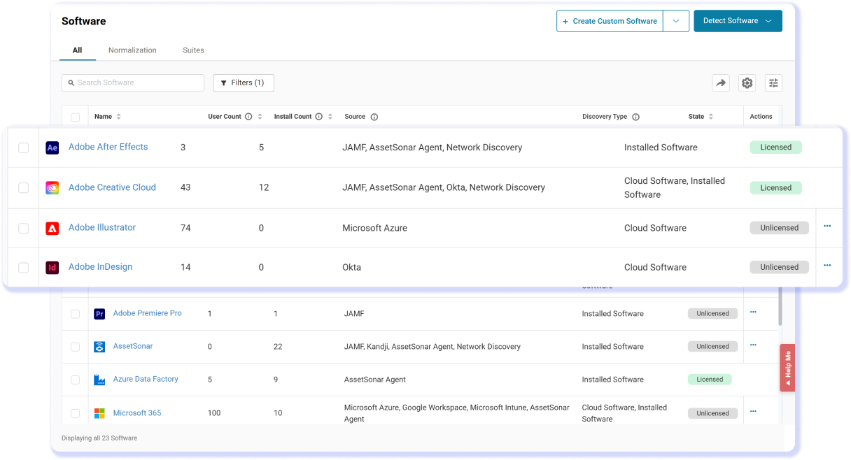This screenshot has width=851, height=460.
Task: Open the Adobe Illustrator link
Action: (102, 228)
